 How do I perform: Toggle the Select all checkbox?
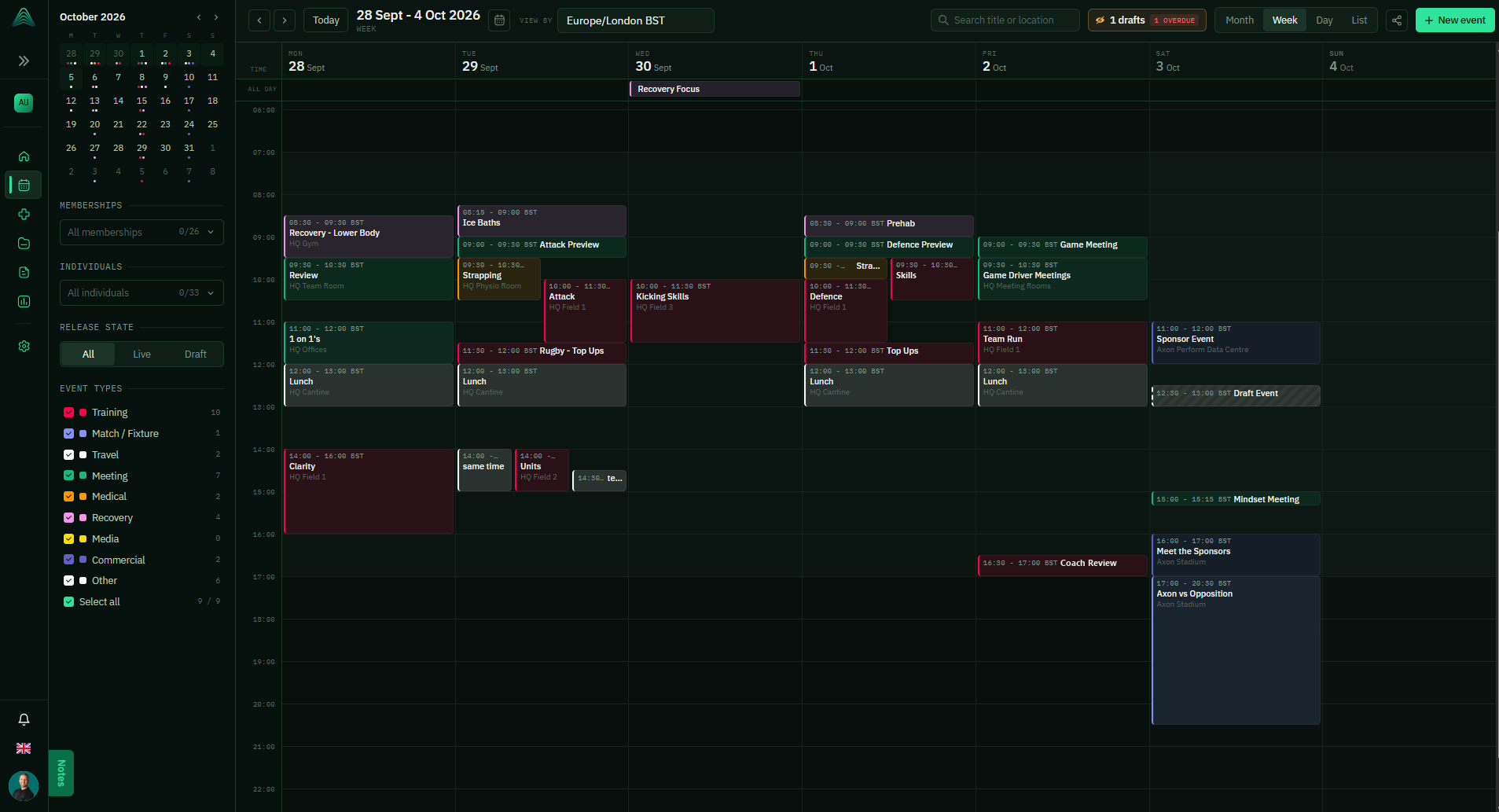[68, 602]
